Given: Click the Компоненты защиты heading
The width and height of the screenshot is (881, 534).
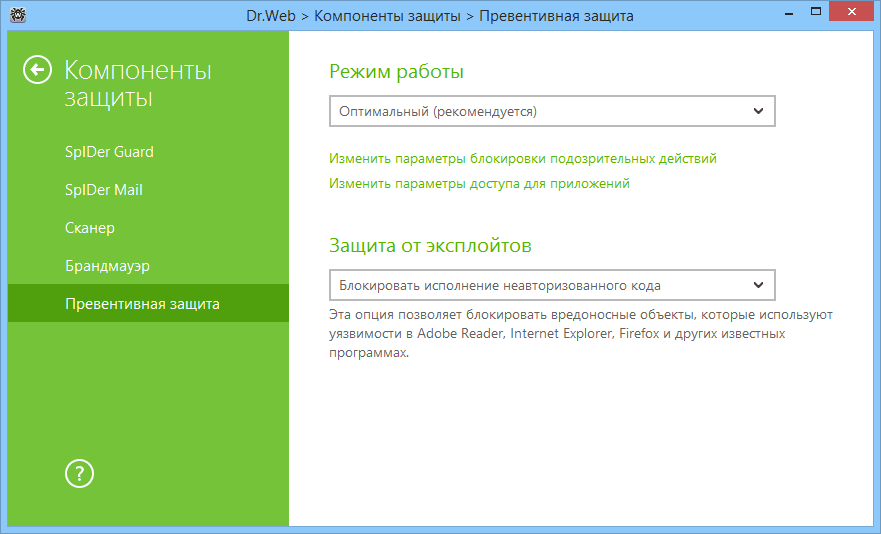Looking at the screenshot, I should [x=138, y=84].
